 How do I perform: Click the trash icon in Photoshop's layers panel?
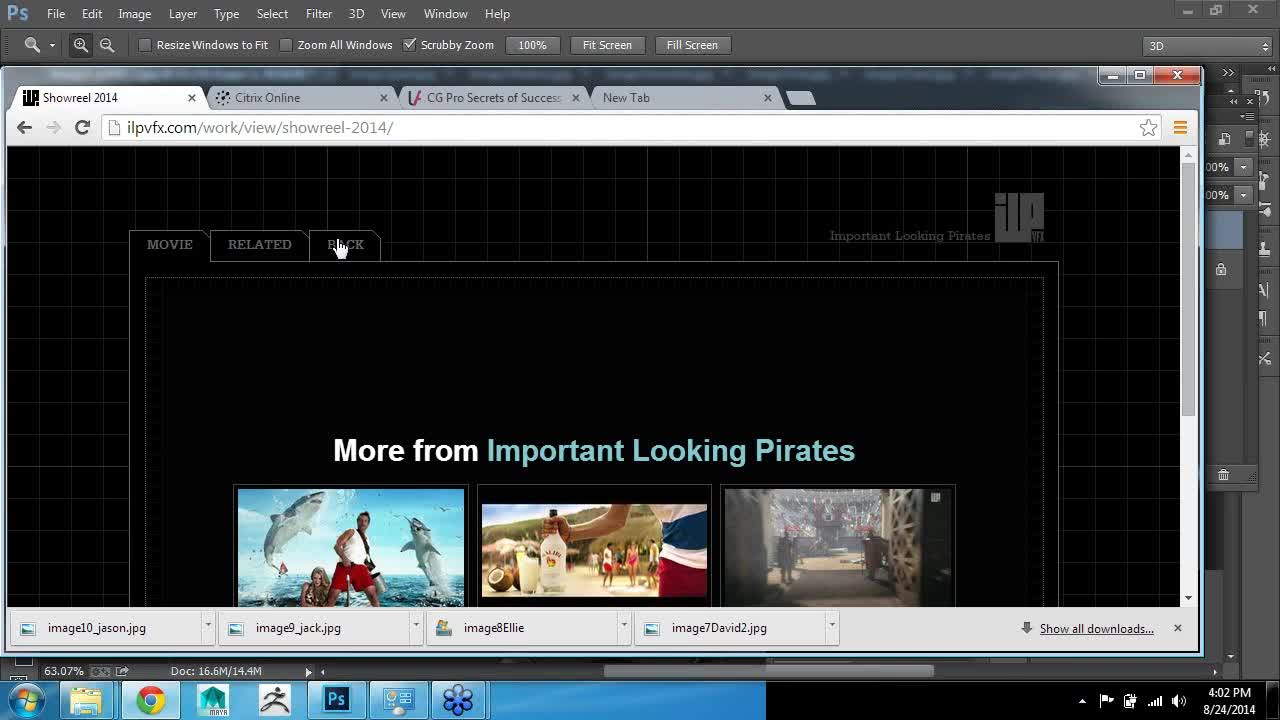pyautogui.click(x=1223, y=475)
